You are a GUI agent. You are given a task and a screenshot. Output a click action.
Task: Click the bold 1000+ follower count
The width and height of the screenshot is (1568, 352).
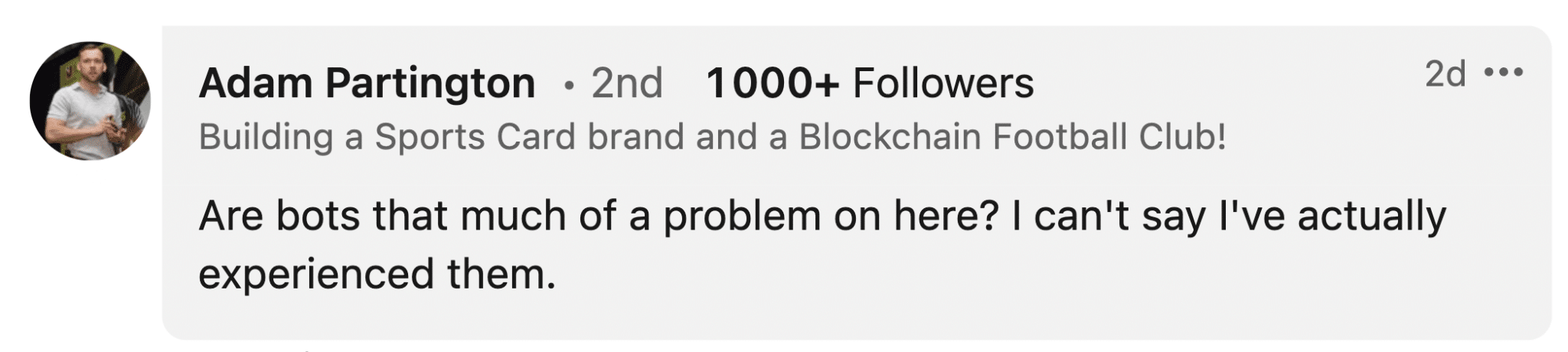pos(773,83)
